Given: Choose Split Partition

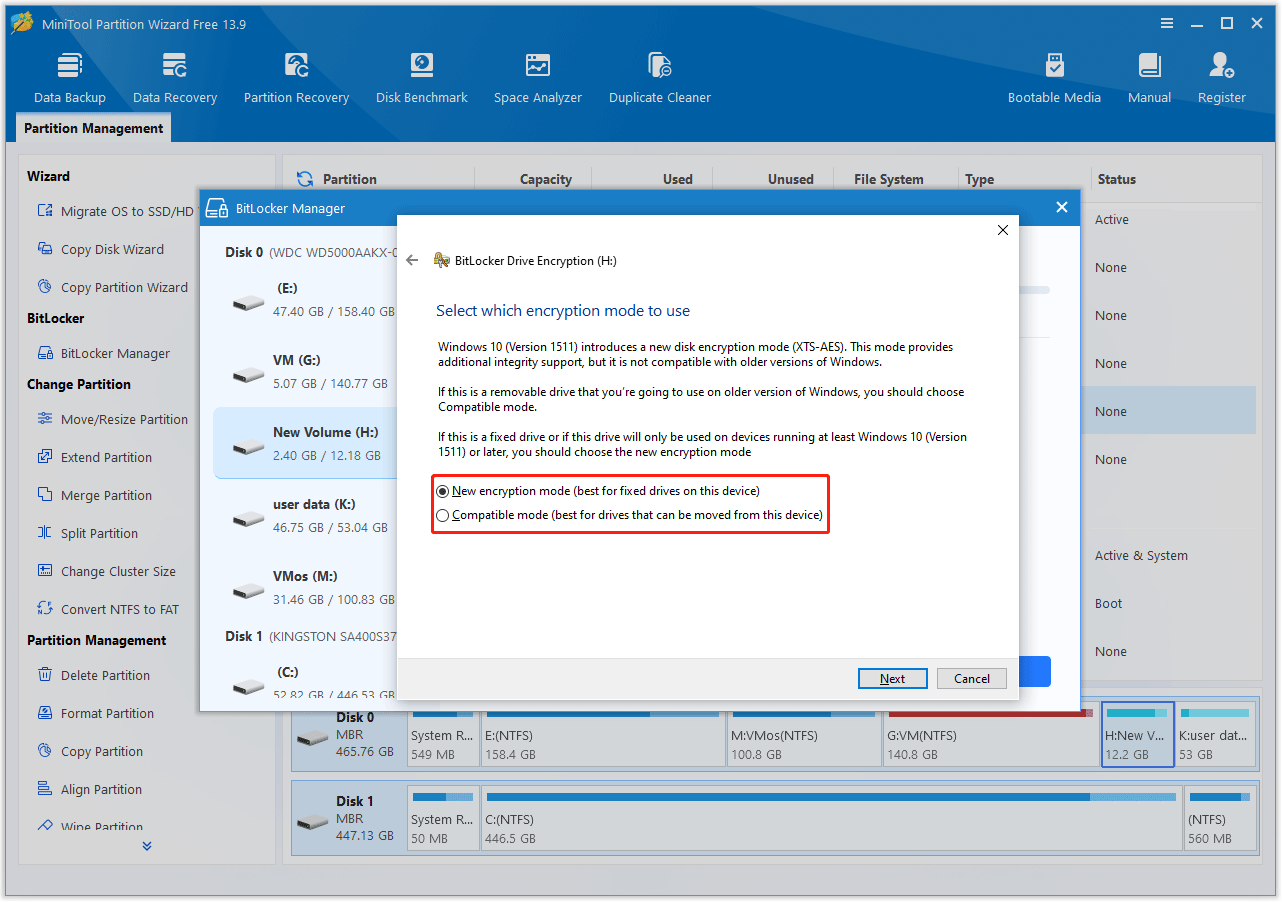Looking at the screenshot, I should click(x=87, y=533).
